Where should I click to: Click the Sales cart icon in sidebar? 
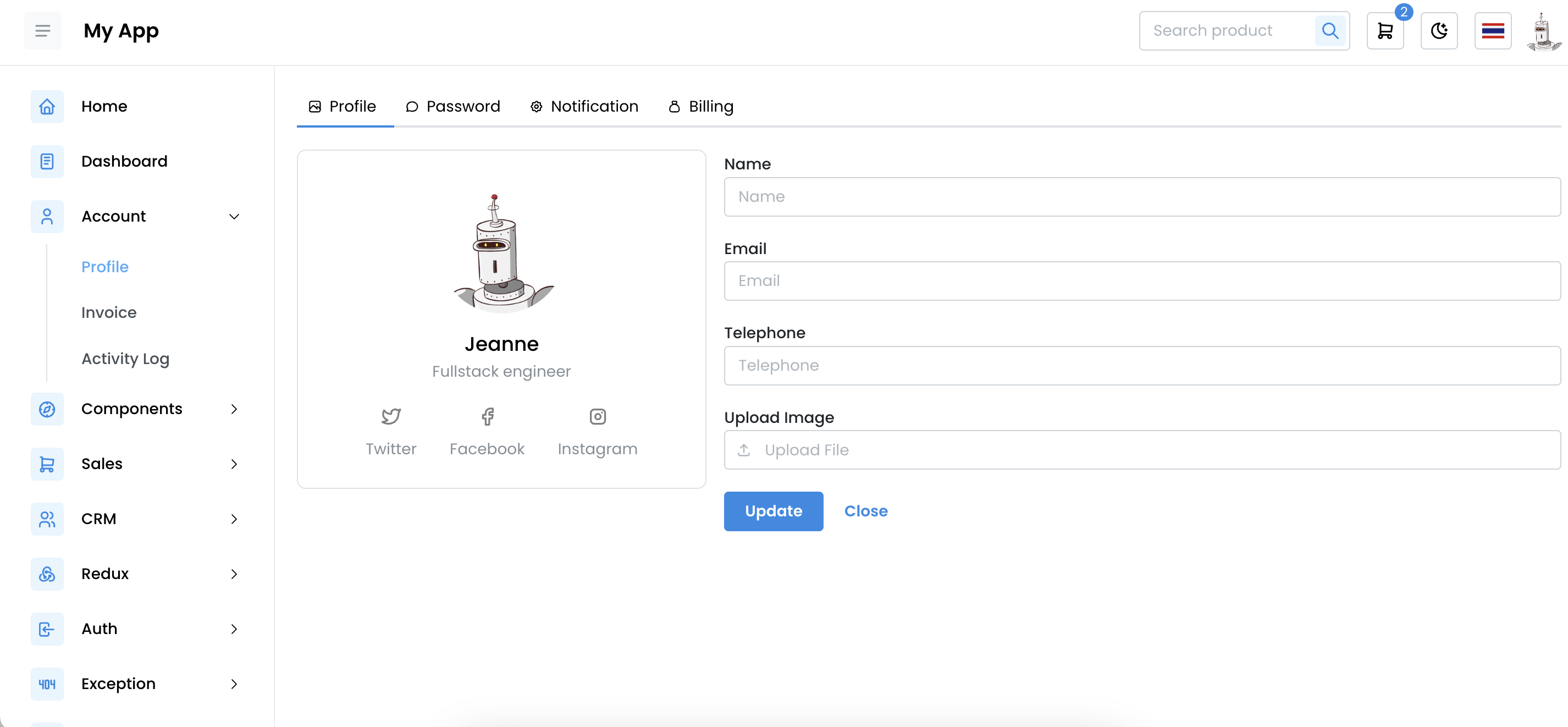pos(47,464)
